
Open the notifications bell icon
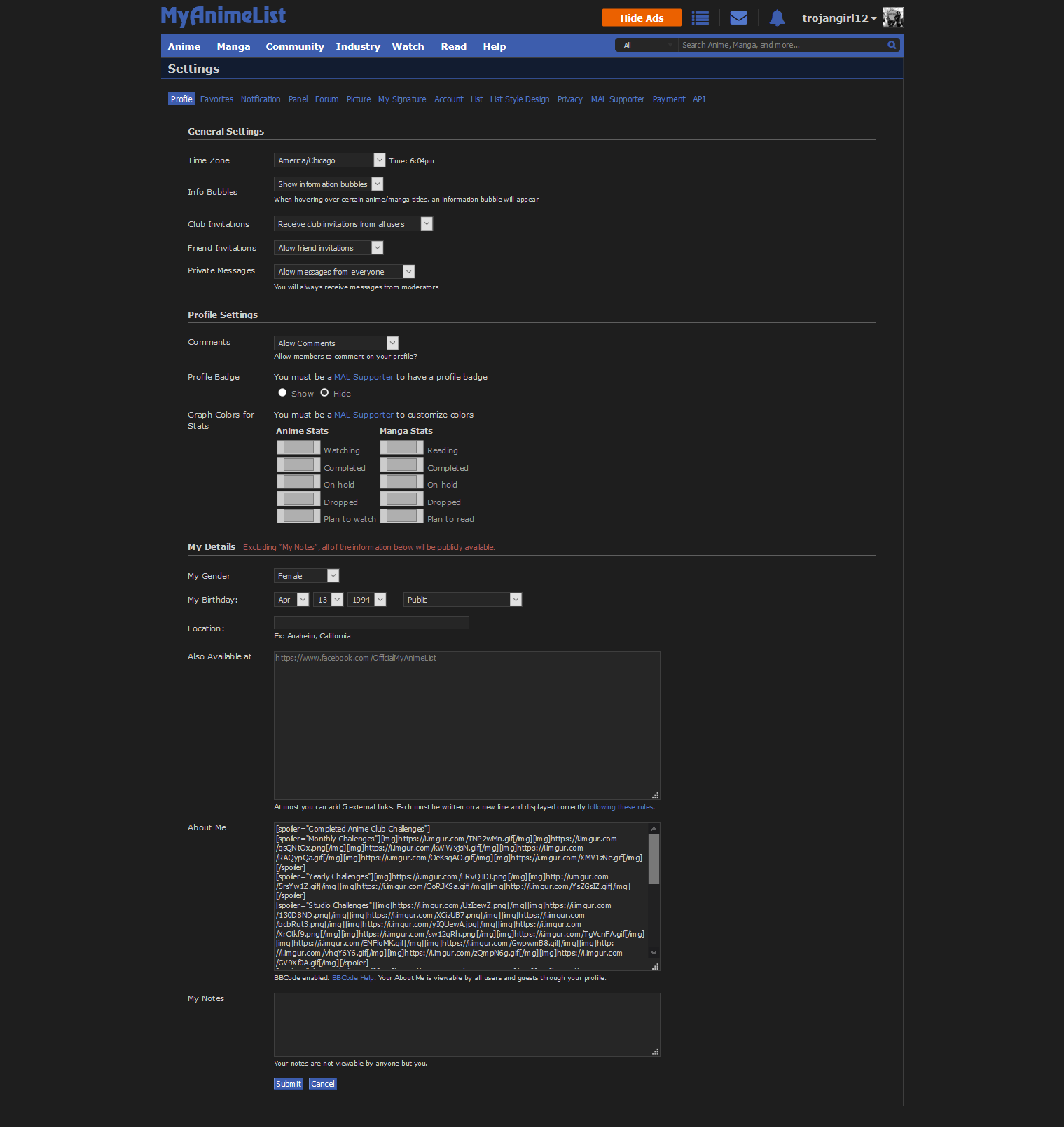(777, 18)
